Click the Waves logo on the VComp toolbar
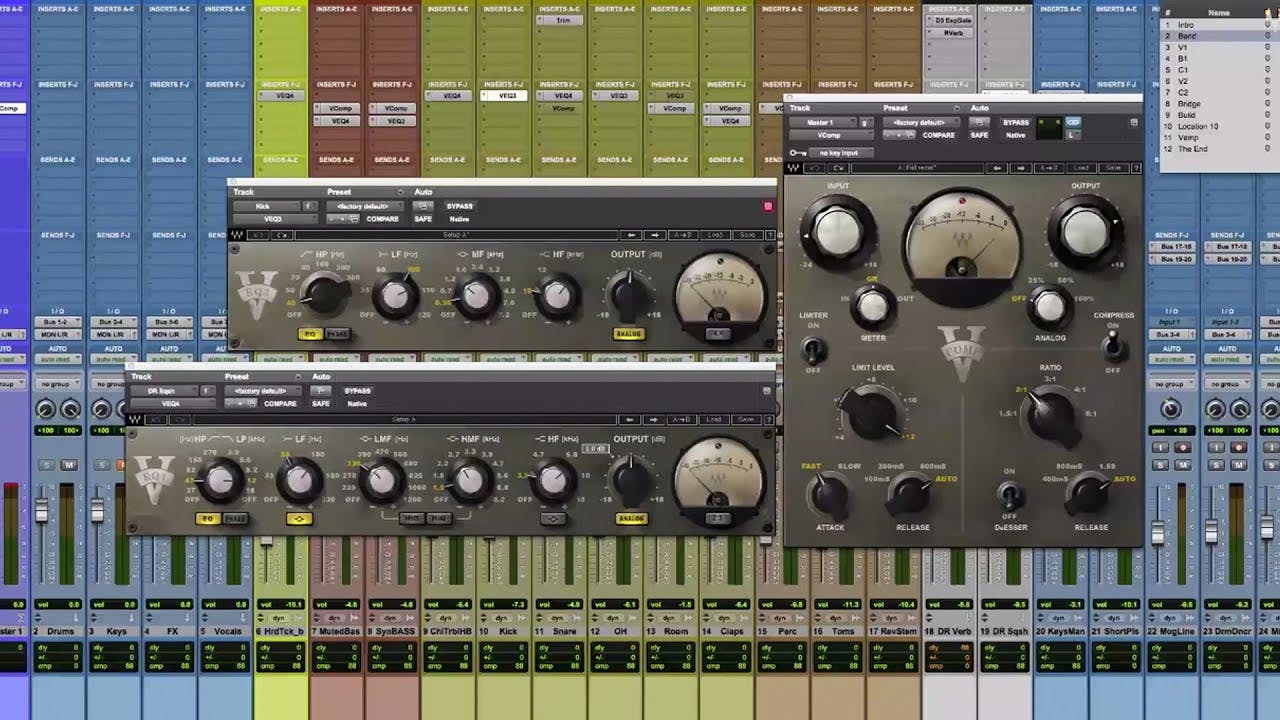1280x720 pixels. tap(794, 168)
